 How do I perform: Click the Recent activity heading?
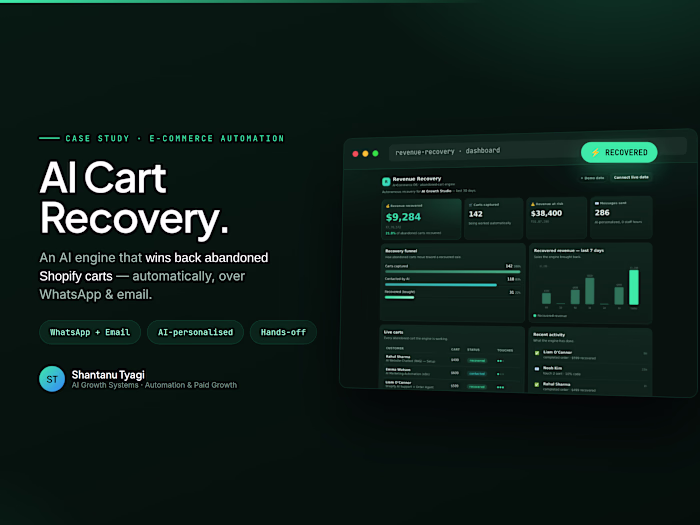(549, 334)
